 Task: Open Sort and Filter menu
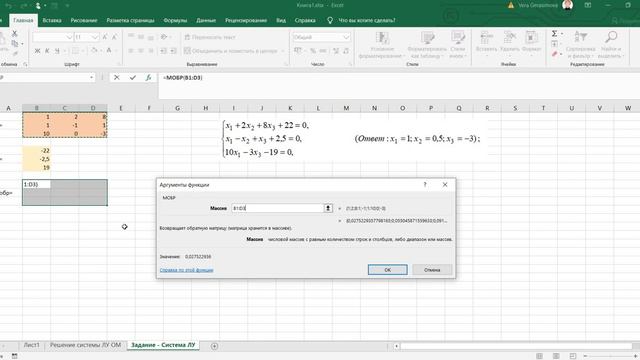(580, 45)
